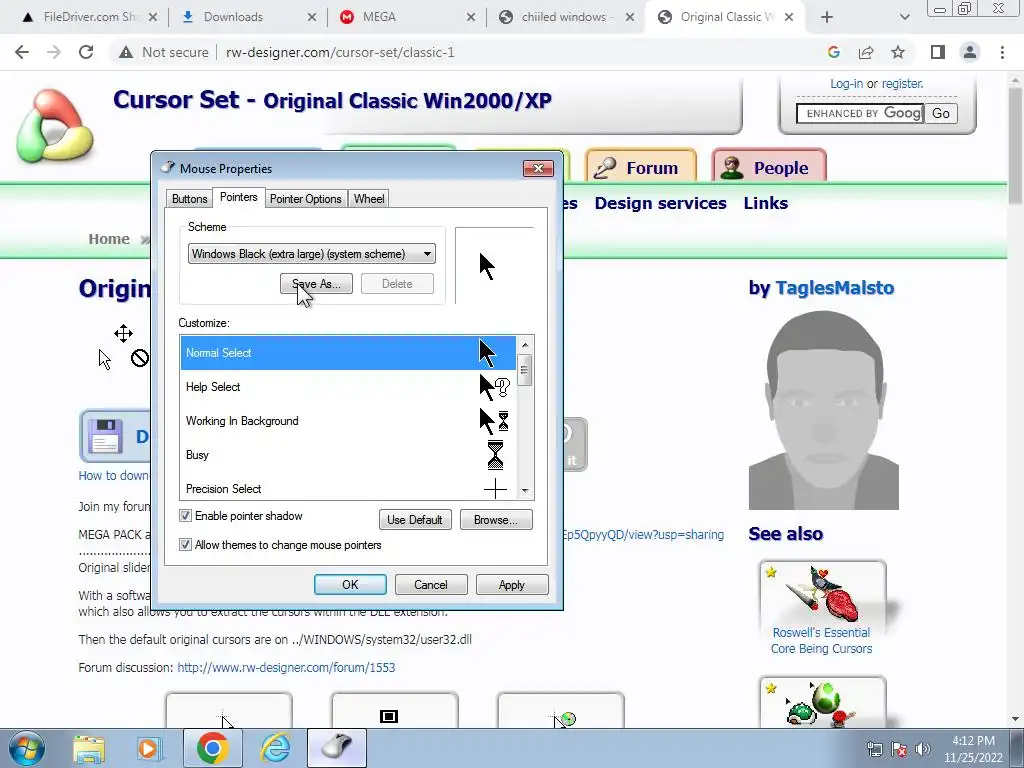Click the Use Default button

(x=415, y=520)
